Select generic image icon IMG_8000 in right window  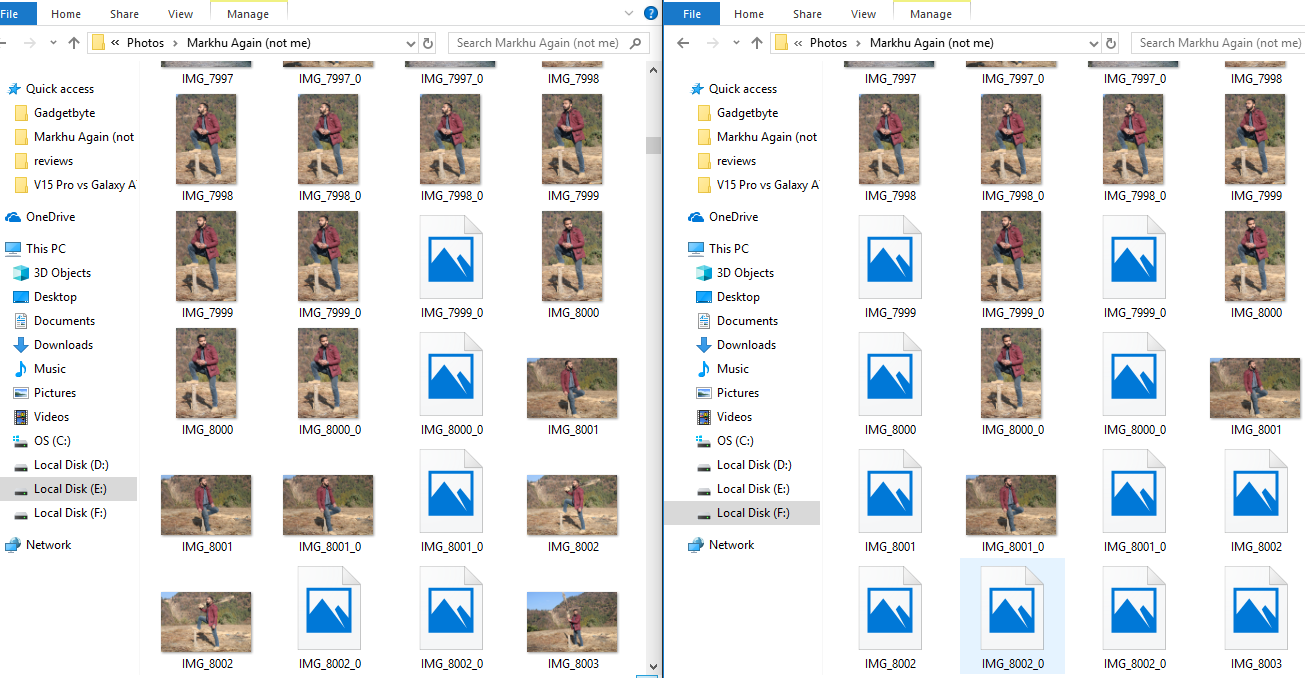(x=890, y=375)
